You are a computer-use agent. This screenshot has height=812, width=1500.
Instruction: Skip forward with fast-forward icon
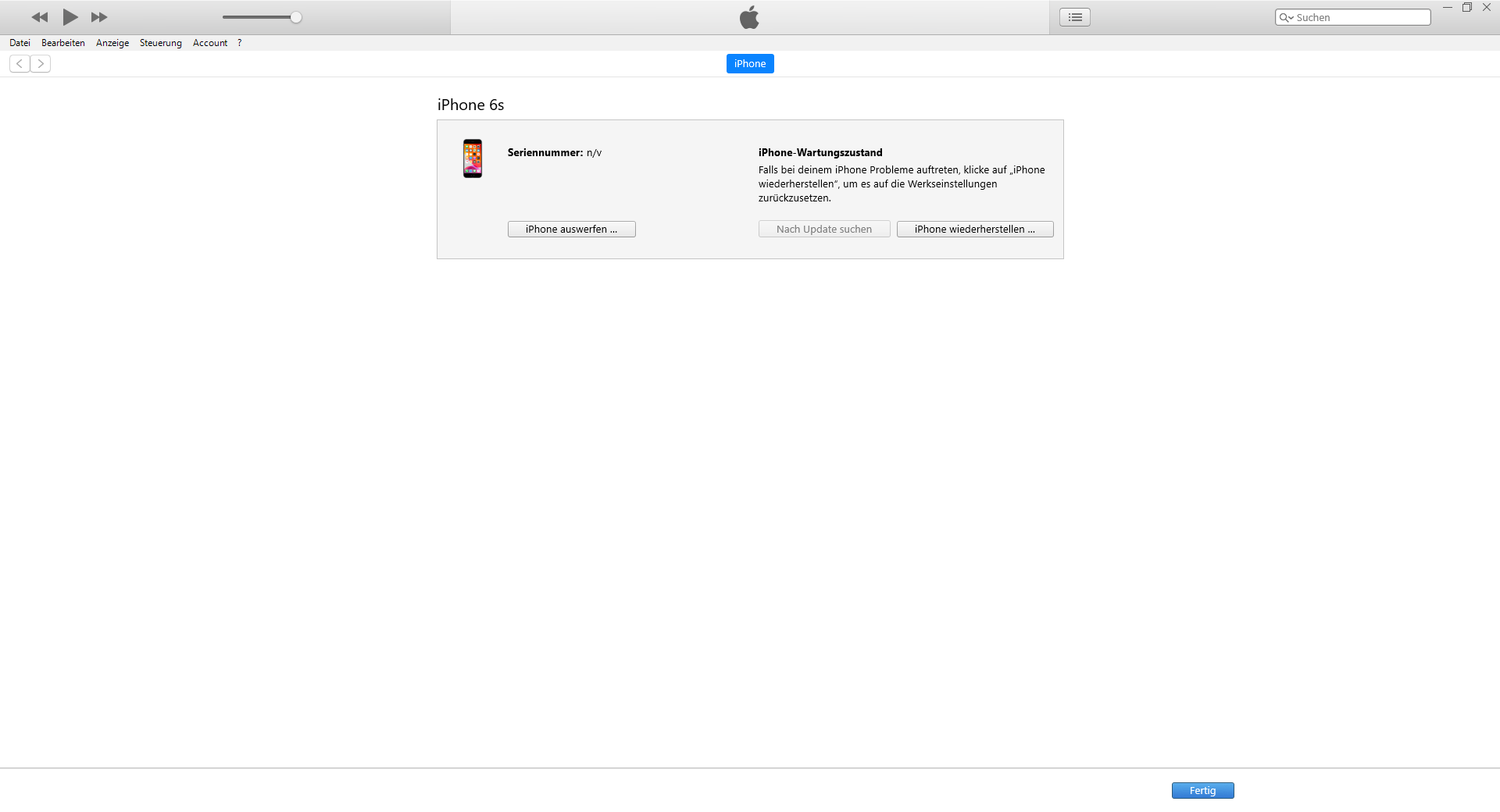point(99,17)
